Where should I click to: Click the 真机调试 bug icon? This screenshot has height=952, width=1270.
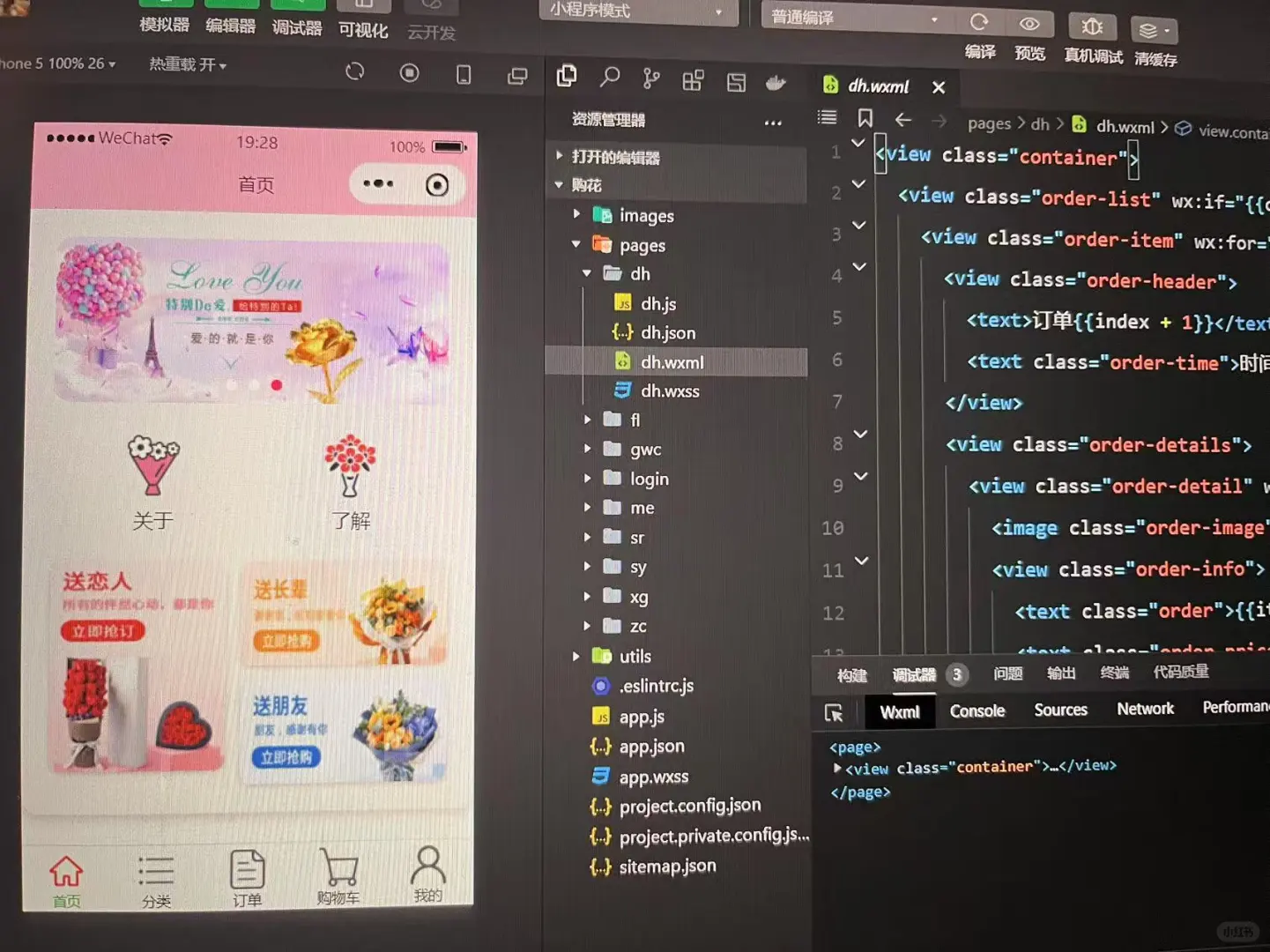pyautogui.click(x=1093, y=26)
